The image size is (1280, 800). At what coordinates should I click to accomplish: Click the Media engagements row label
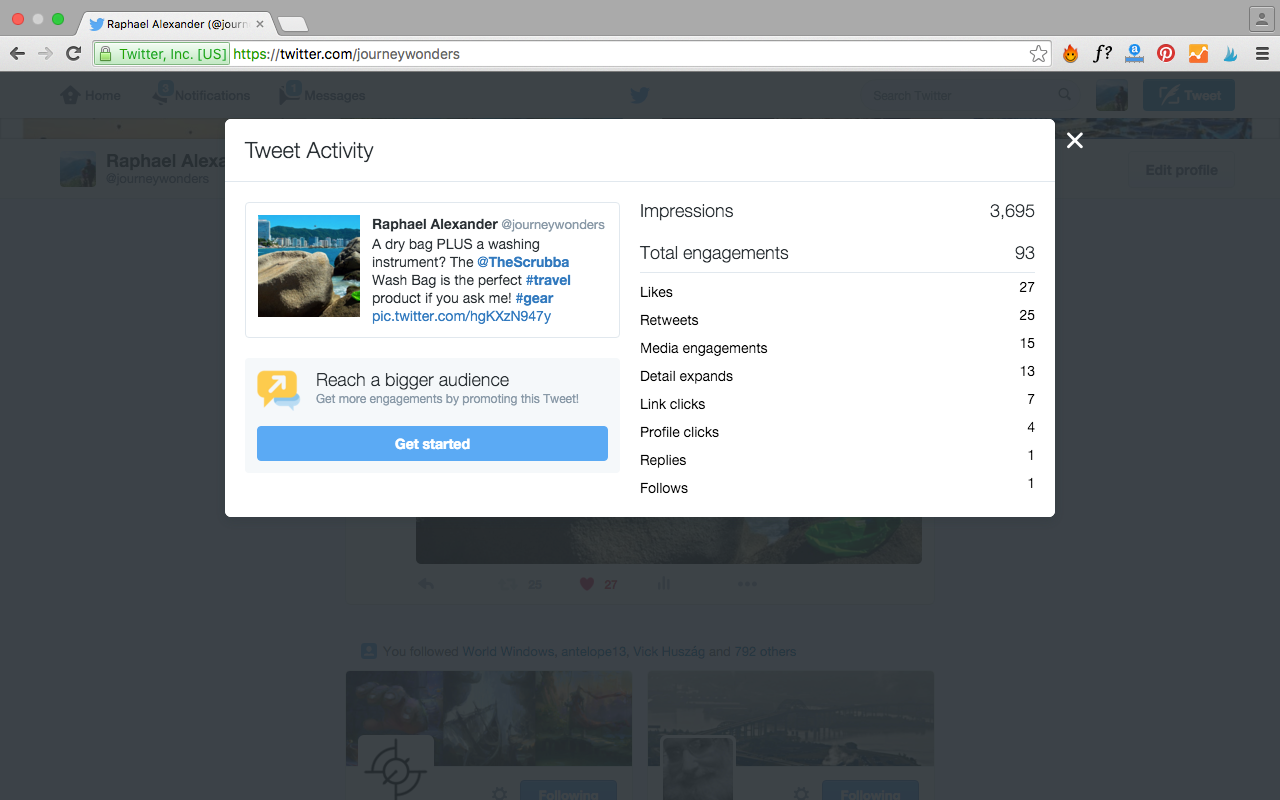[x=704, y=348]
